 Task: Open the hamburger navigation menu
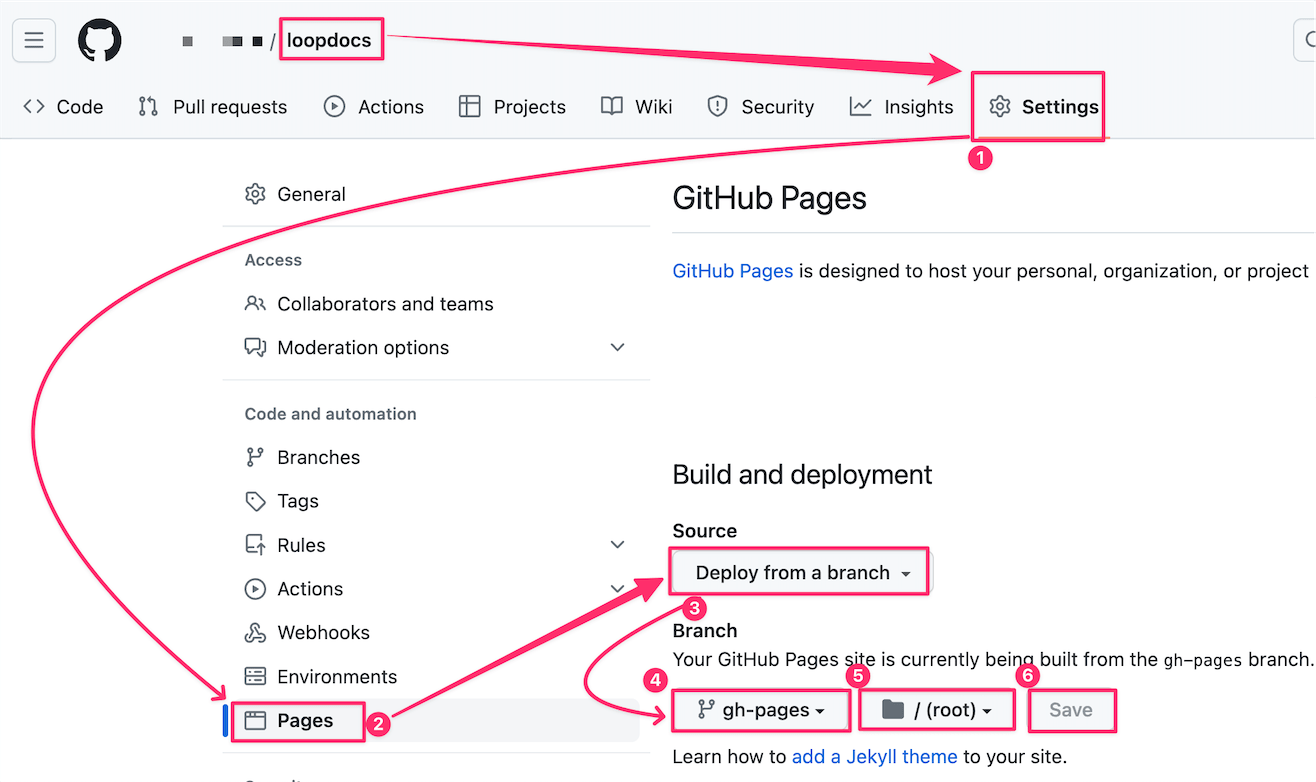(x=33, y=40)
